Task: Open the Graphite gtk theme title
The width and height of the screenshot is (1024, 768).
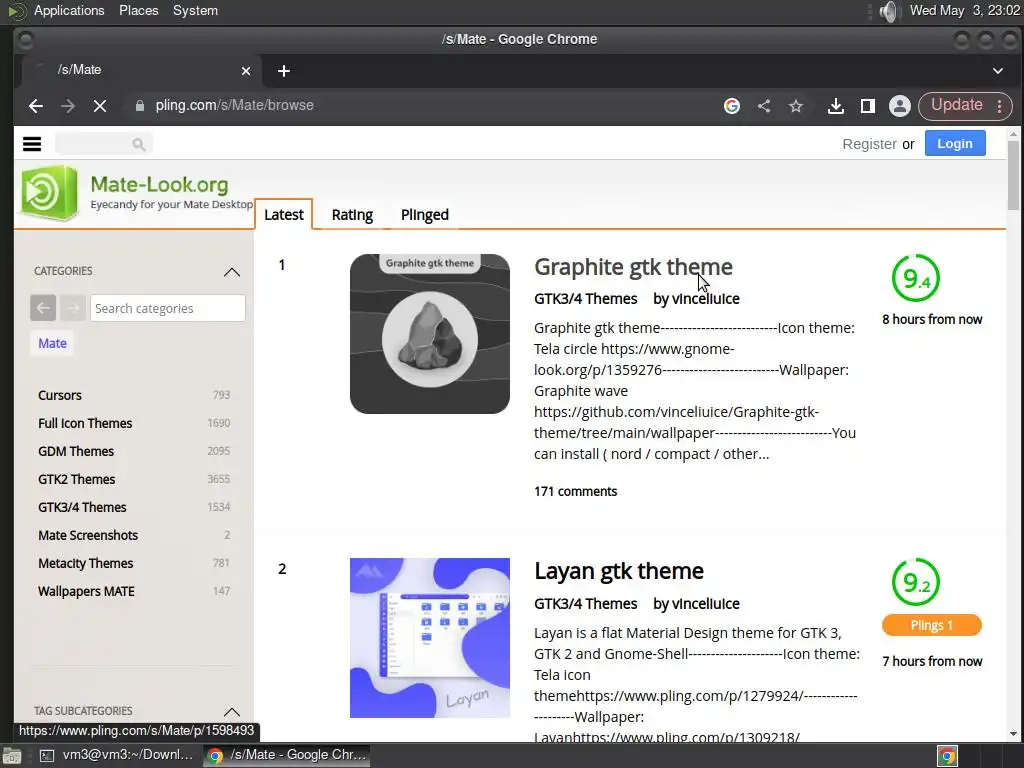Action: click(x=633, y=267)
